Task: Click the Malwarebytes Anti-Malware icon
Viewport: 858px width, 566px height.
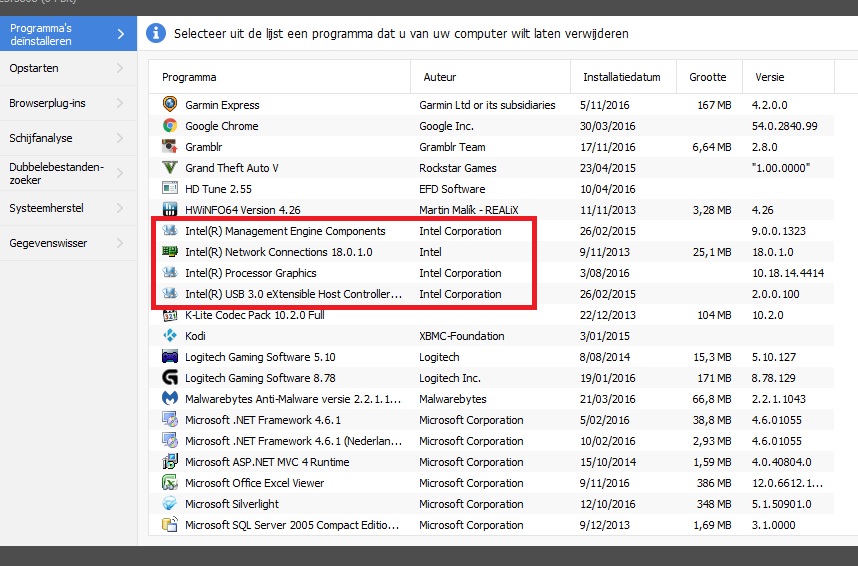Action: pyautogui.click(x=170, y=399)
